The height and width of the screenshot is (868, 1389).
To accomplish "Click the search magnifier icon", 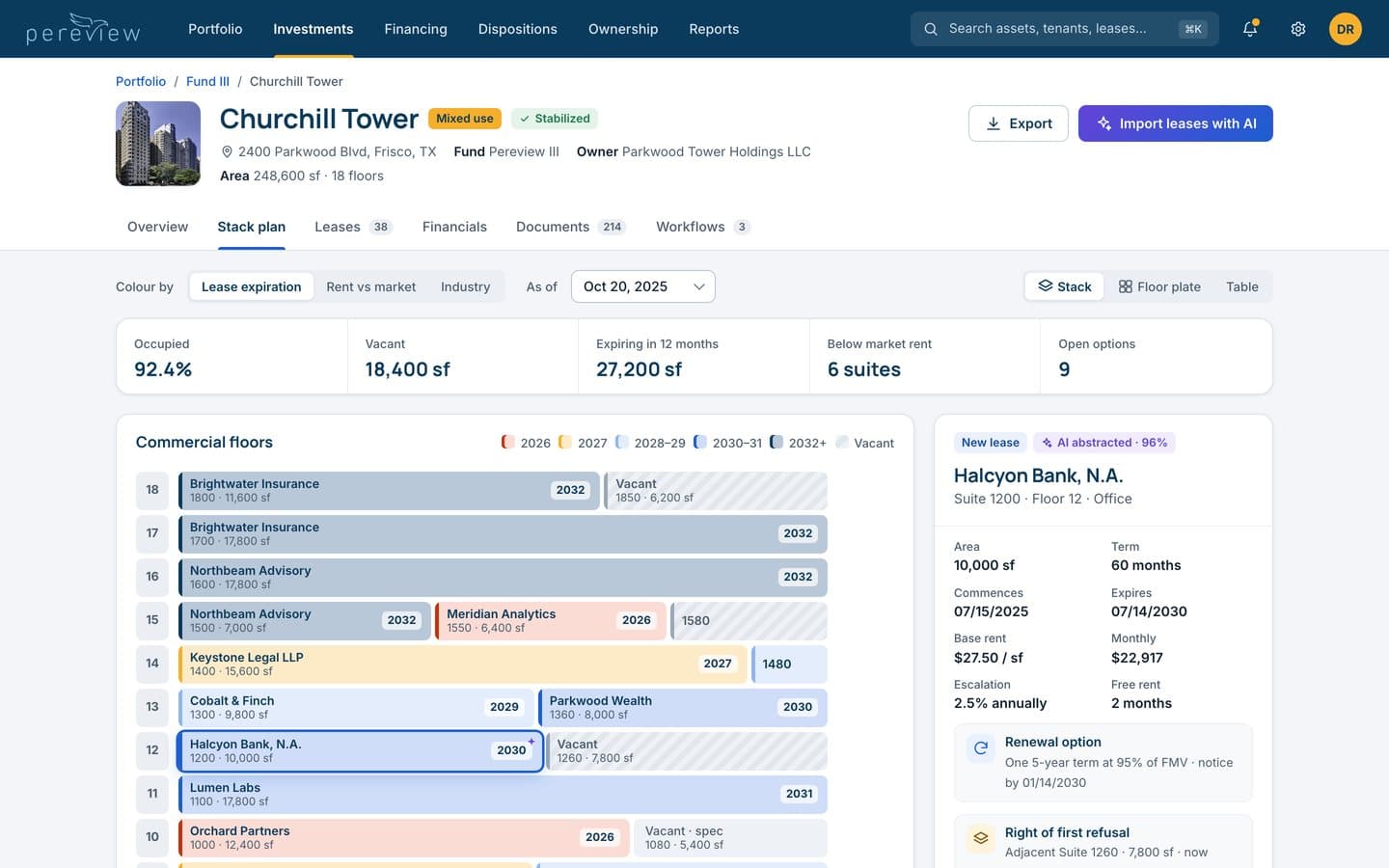I will coord(931,29).
